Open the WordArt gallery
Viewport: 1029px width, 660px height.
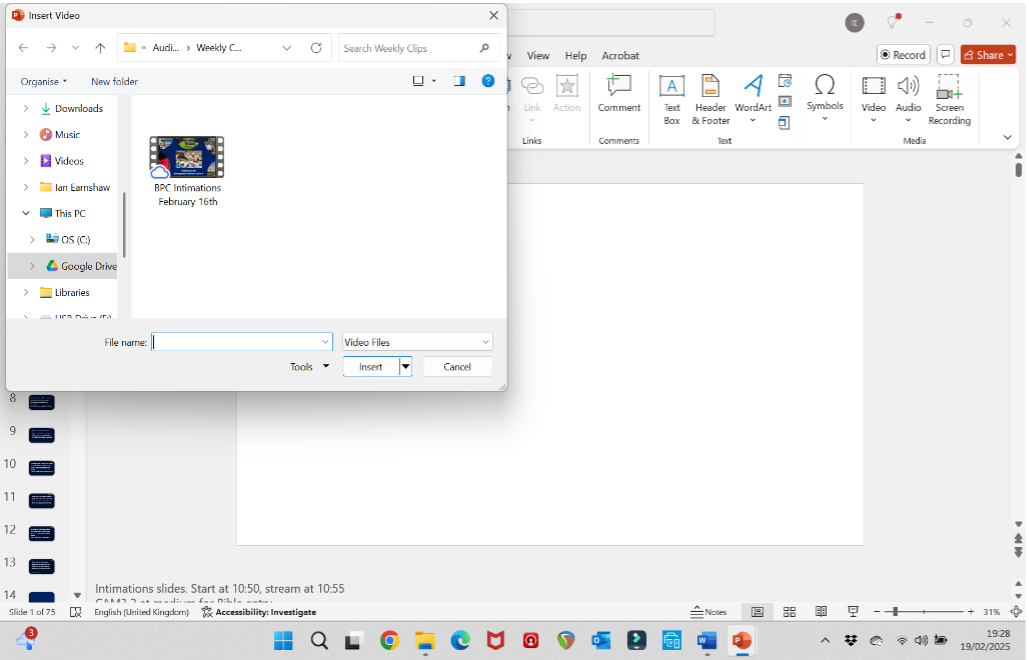coord(753,99)
